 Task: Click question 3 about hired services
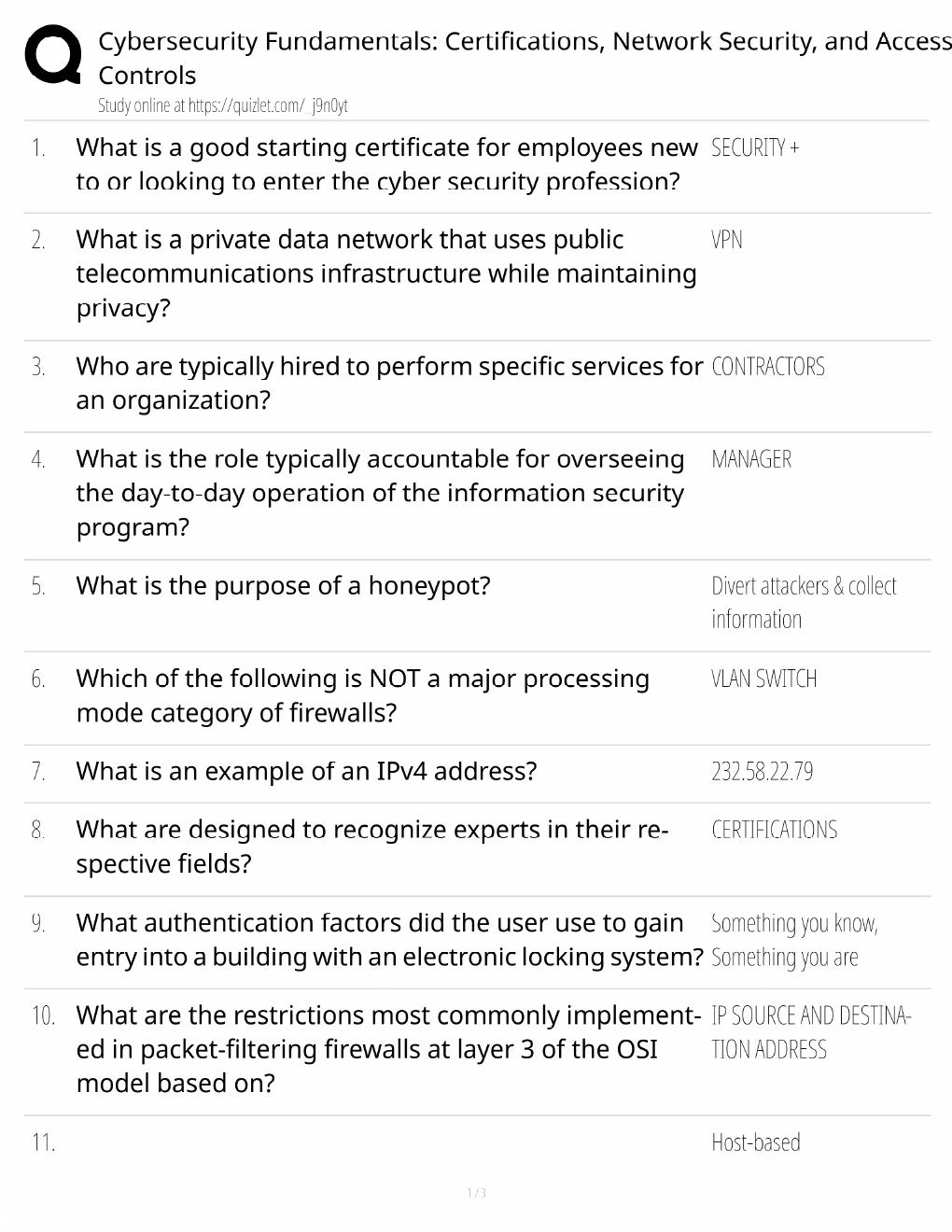(x=389, y=383)
